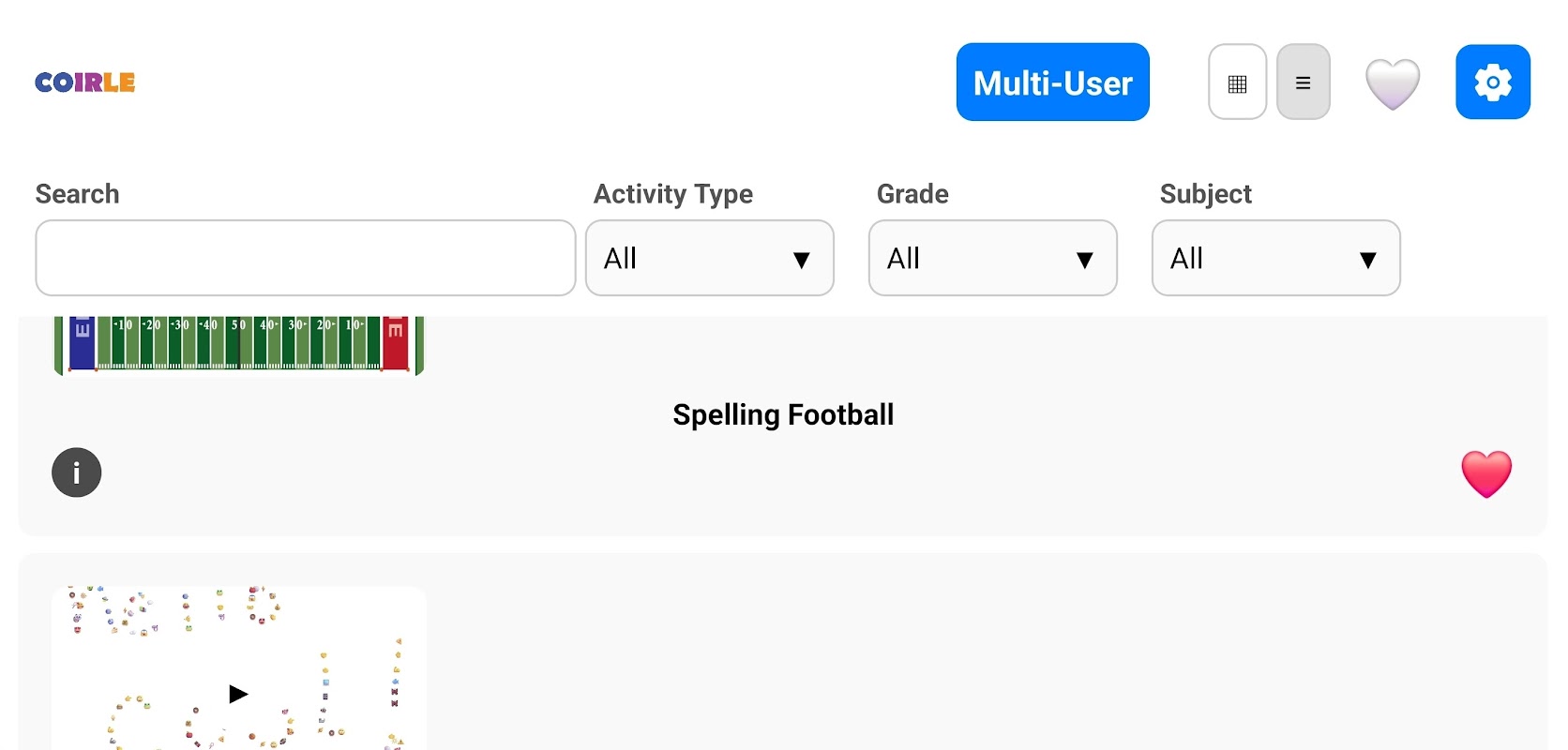This screenshot has height=750, width=1568.
Task: Unfavorite Spelling Football with red heart
Action: (1486, 473)
